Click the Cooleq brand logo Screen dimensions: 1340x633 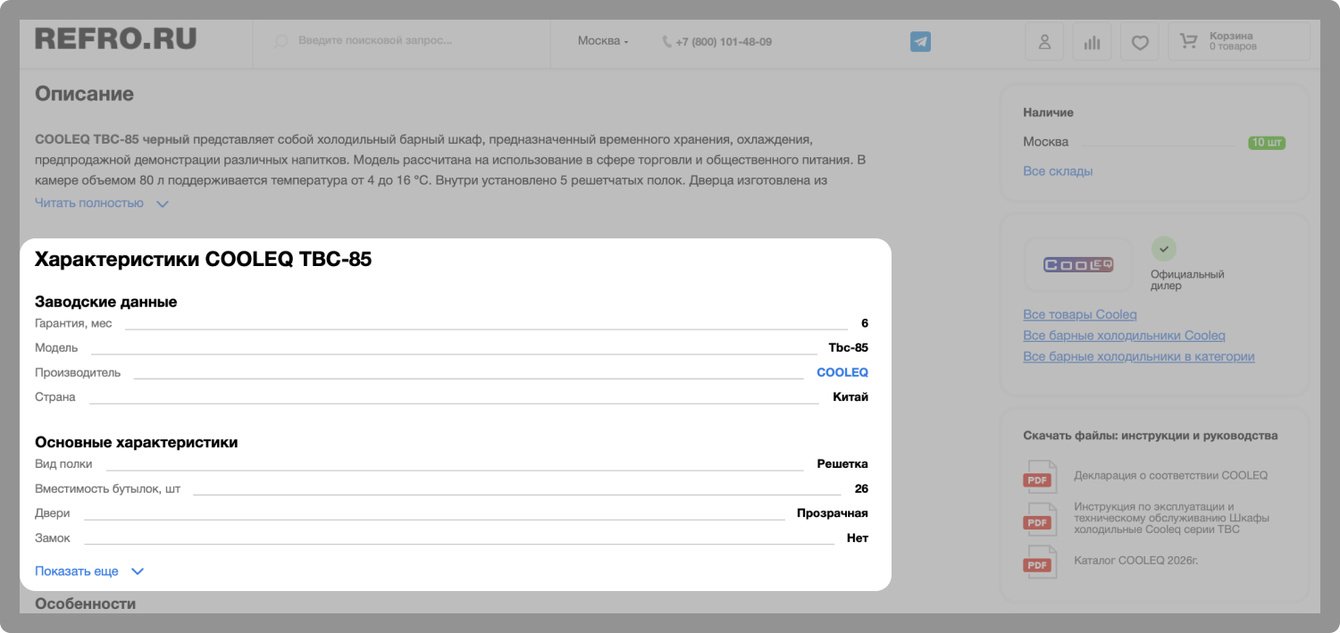(x=1078, y=265)
